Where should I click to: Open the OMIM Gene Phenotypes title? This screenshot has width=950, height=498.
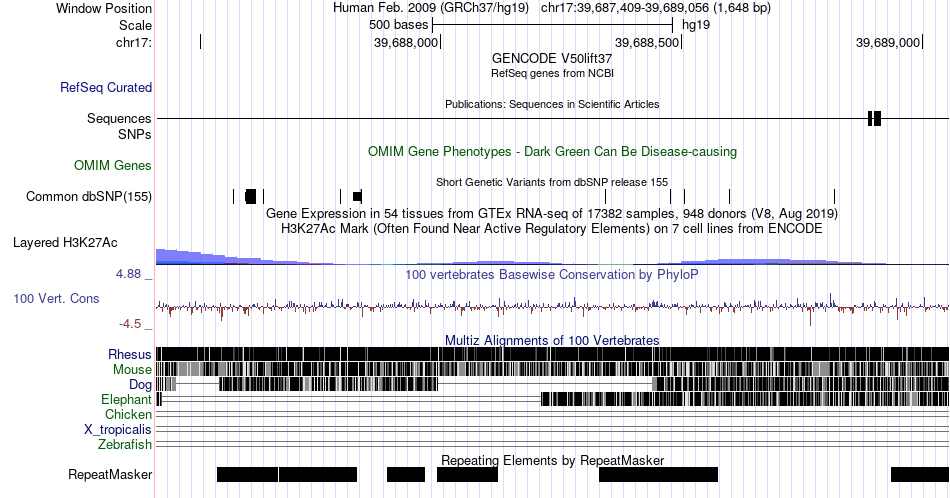pyautogui.click(x=552, y=151)
